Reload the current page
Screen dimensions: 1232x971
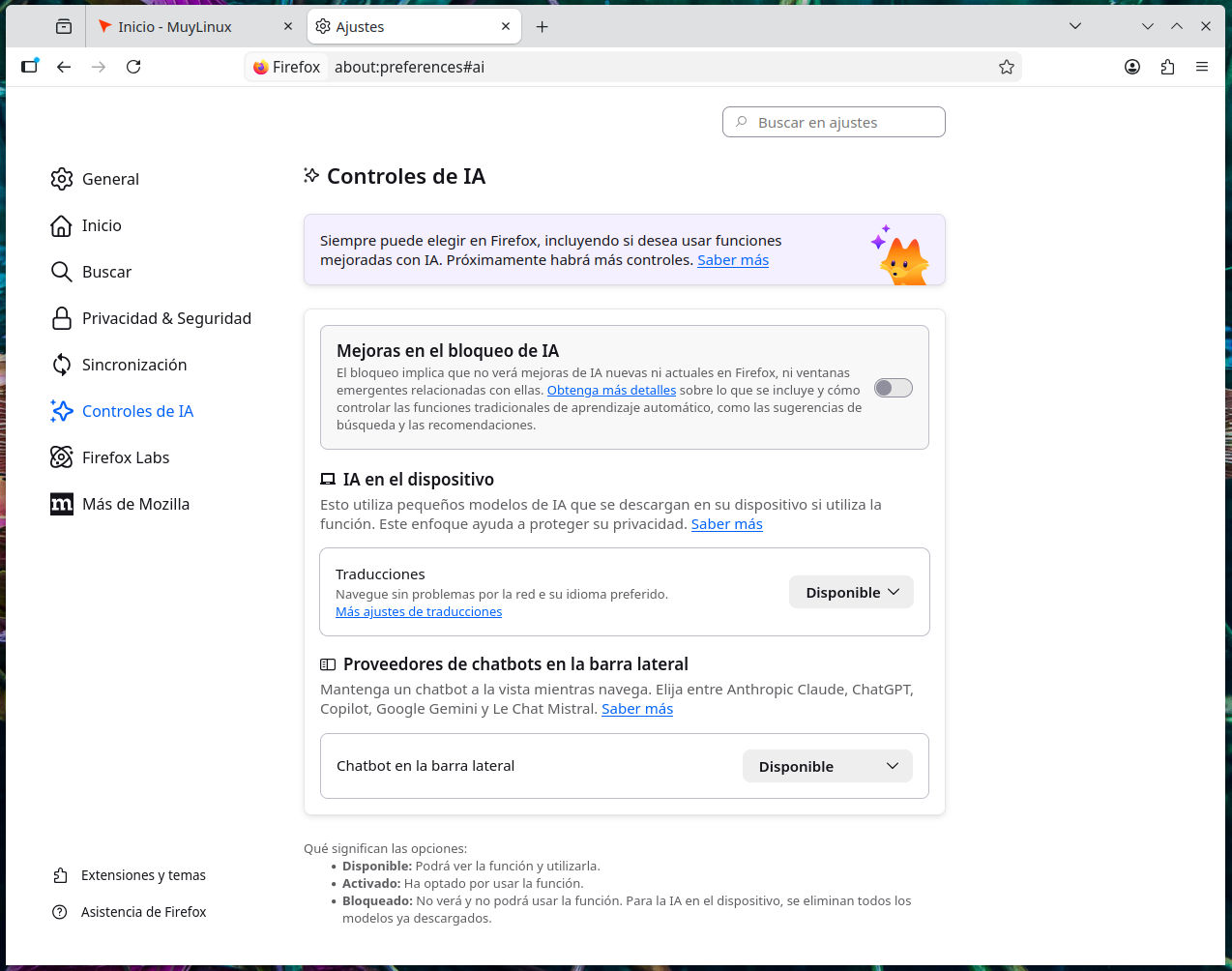[x=133, y=67]
